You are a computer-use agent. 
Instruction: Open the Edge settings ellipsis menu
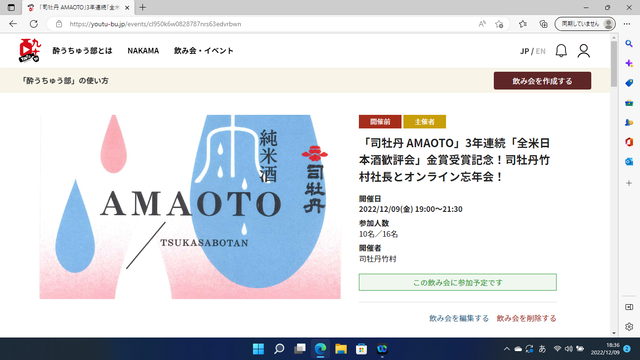pos(627,24)
